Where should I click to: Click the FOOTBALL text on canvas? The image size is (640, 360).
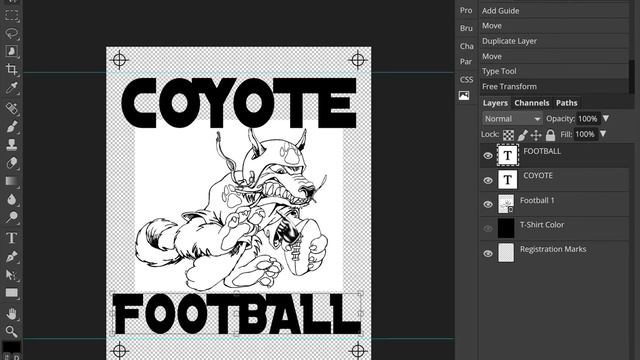click(236, 313)
